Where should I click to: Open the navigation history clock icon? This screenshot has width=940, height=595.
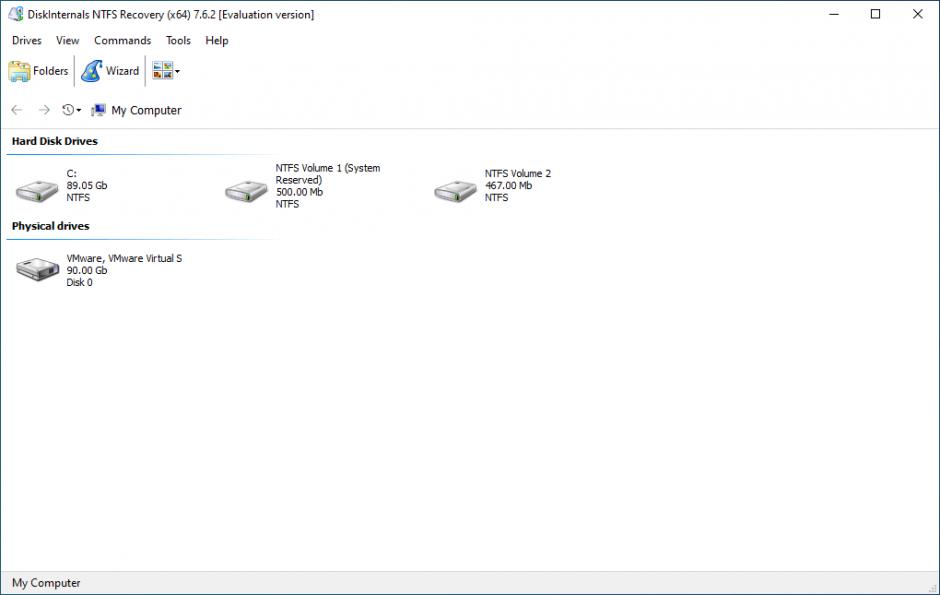tap(68, 110)
